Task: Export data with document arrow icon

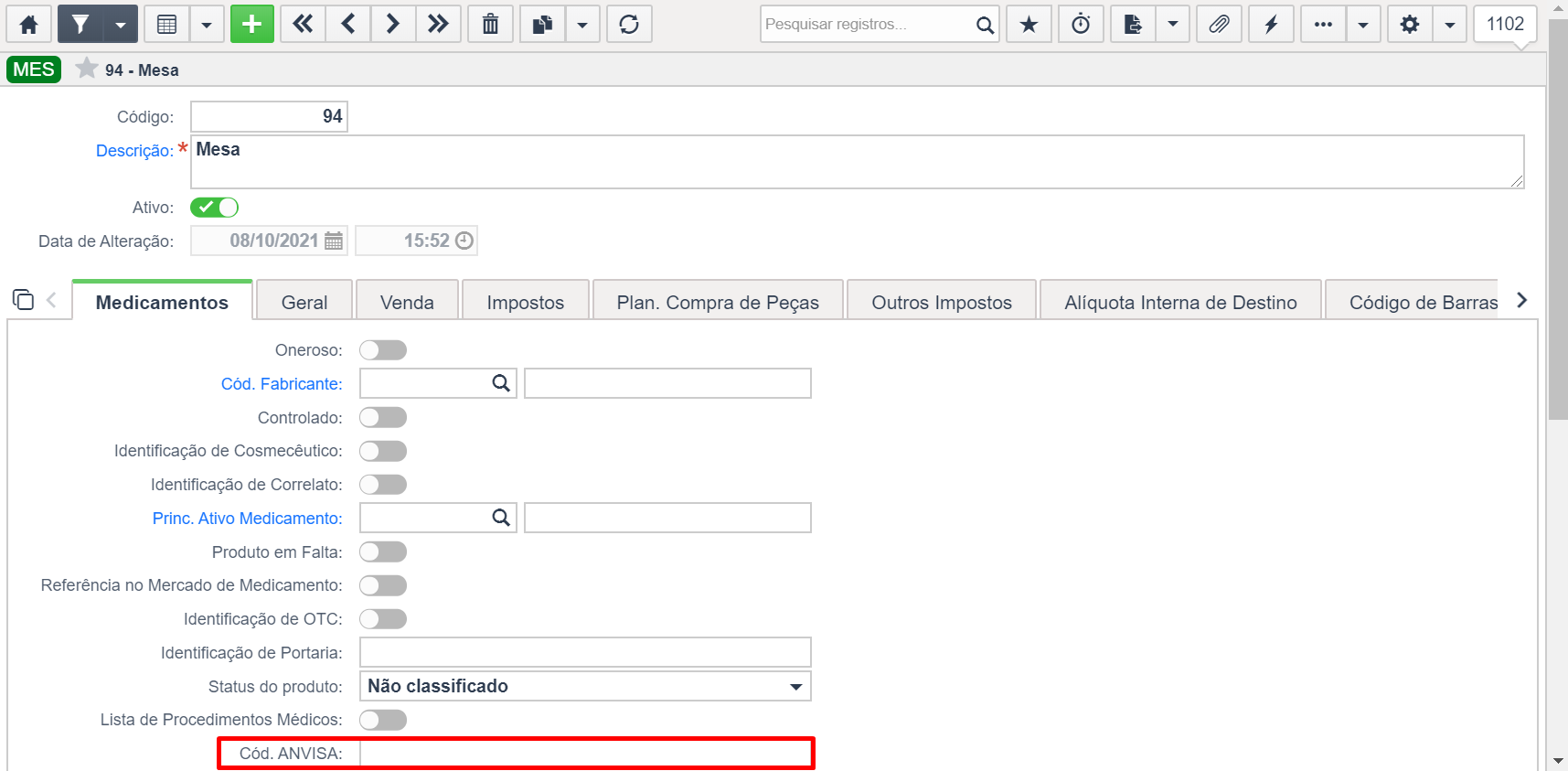Action: click(x=1133, y=24)
